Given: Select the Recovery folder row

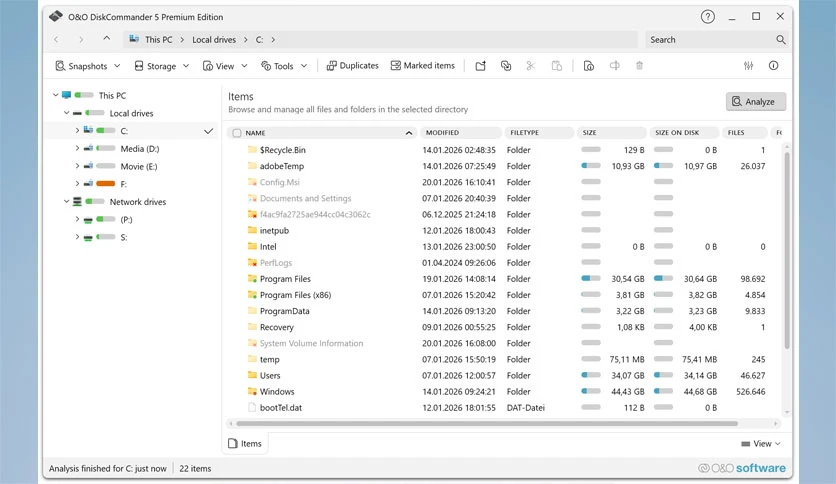Looking at the screenshot, I should coord(504,327).
